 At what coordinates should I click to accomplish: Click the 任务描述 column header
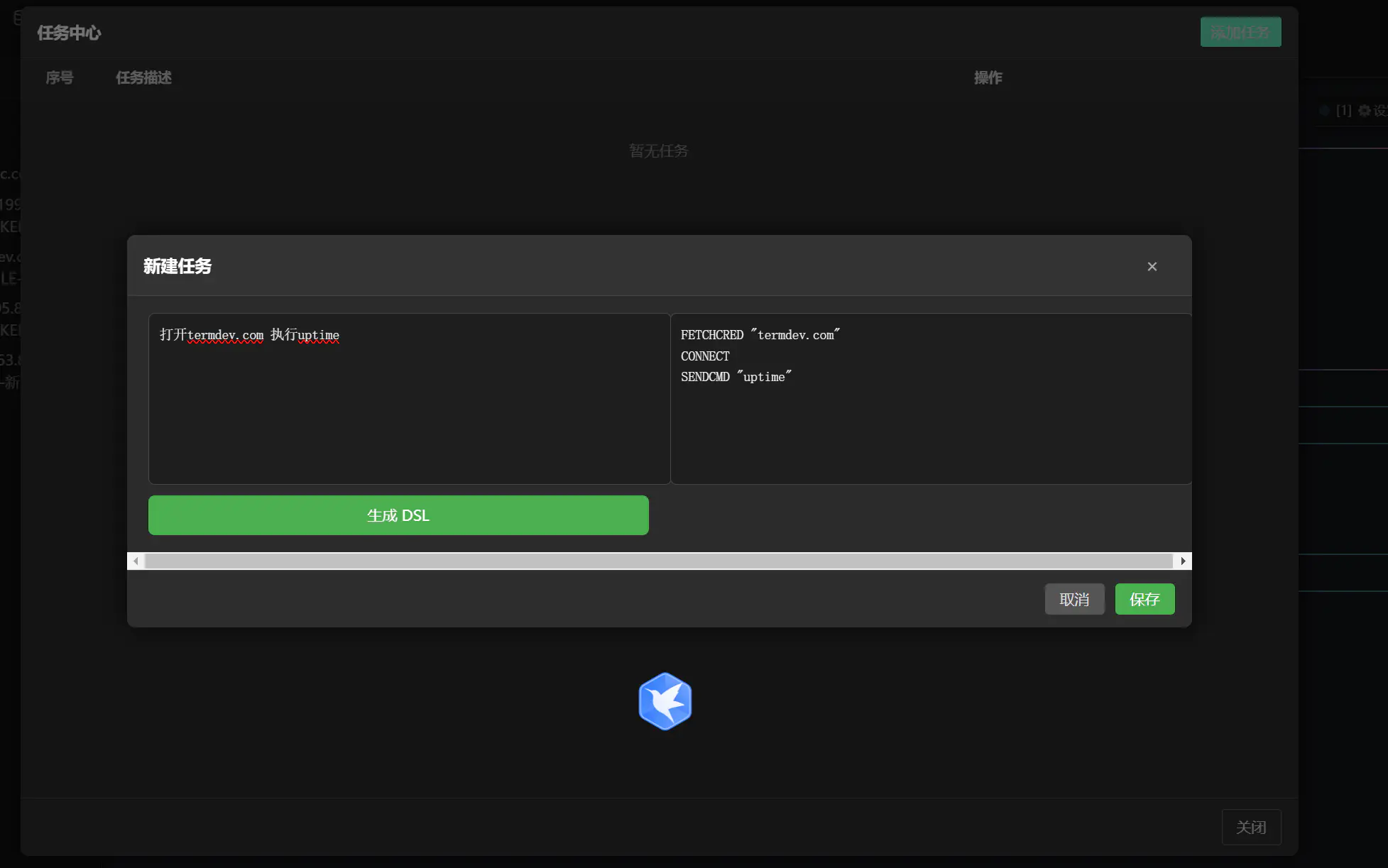coord(143,77)
